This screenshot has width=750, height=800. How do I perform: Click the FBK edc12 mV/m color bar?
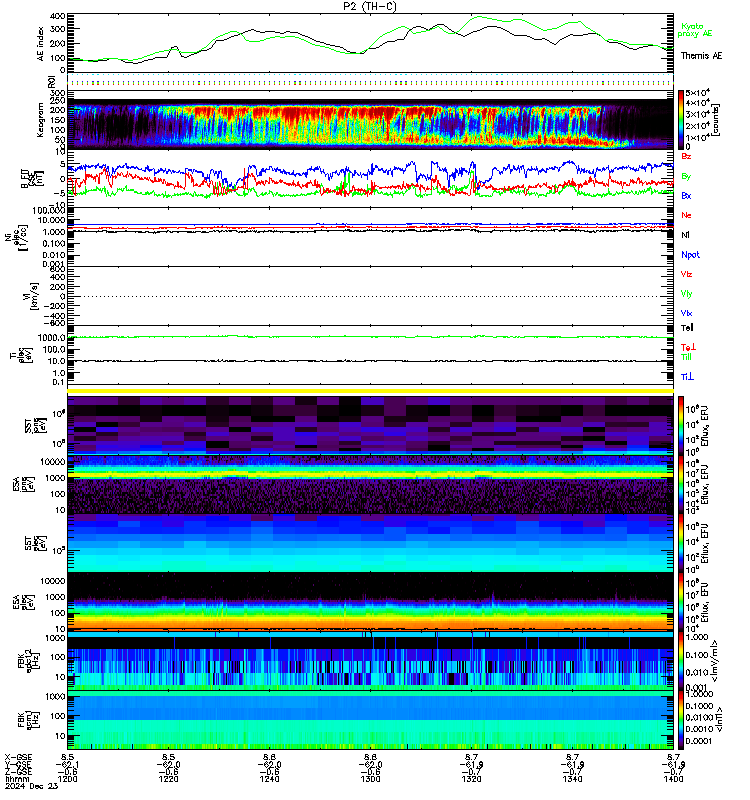point(681,661)
